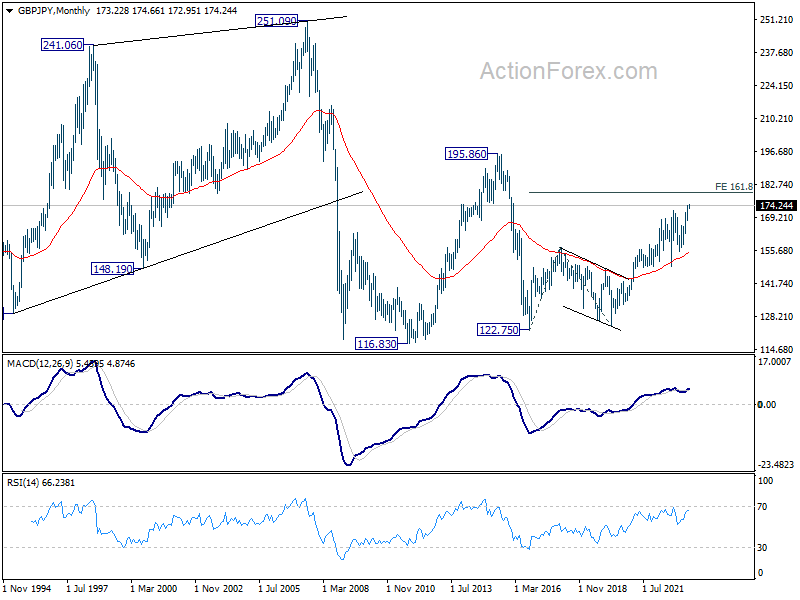Select the 1 Jul 2021 date label
This screenshot has width=800, height=600.
(663, 589)
